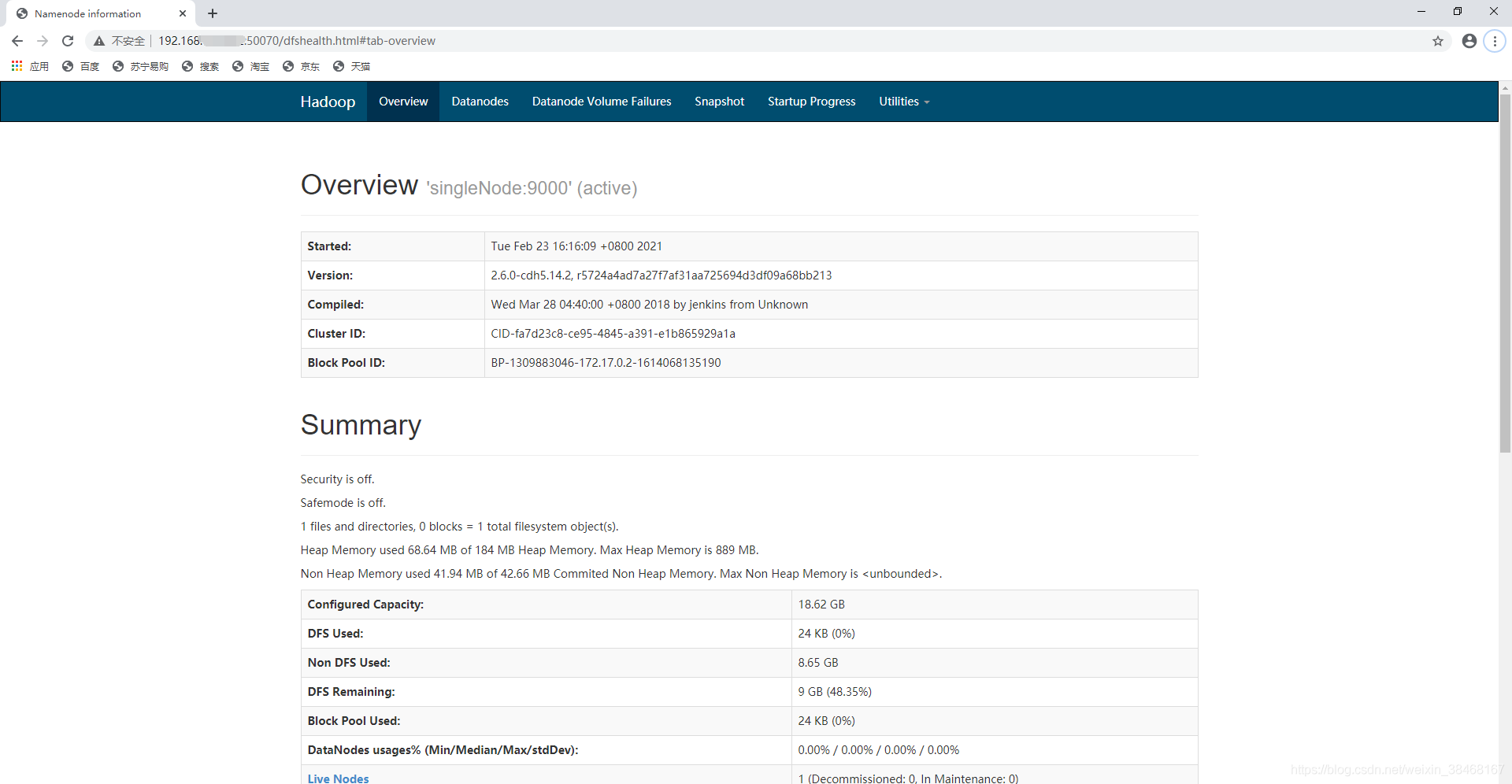Click the address bar URL field

(709, 41)
